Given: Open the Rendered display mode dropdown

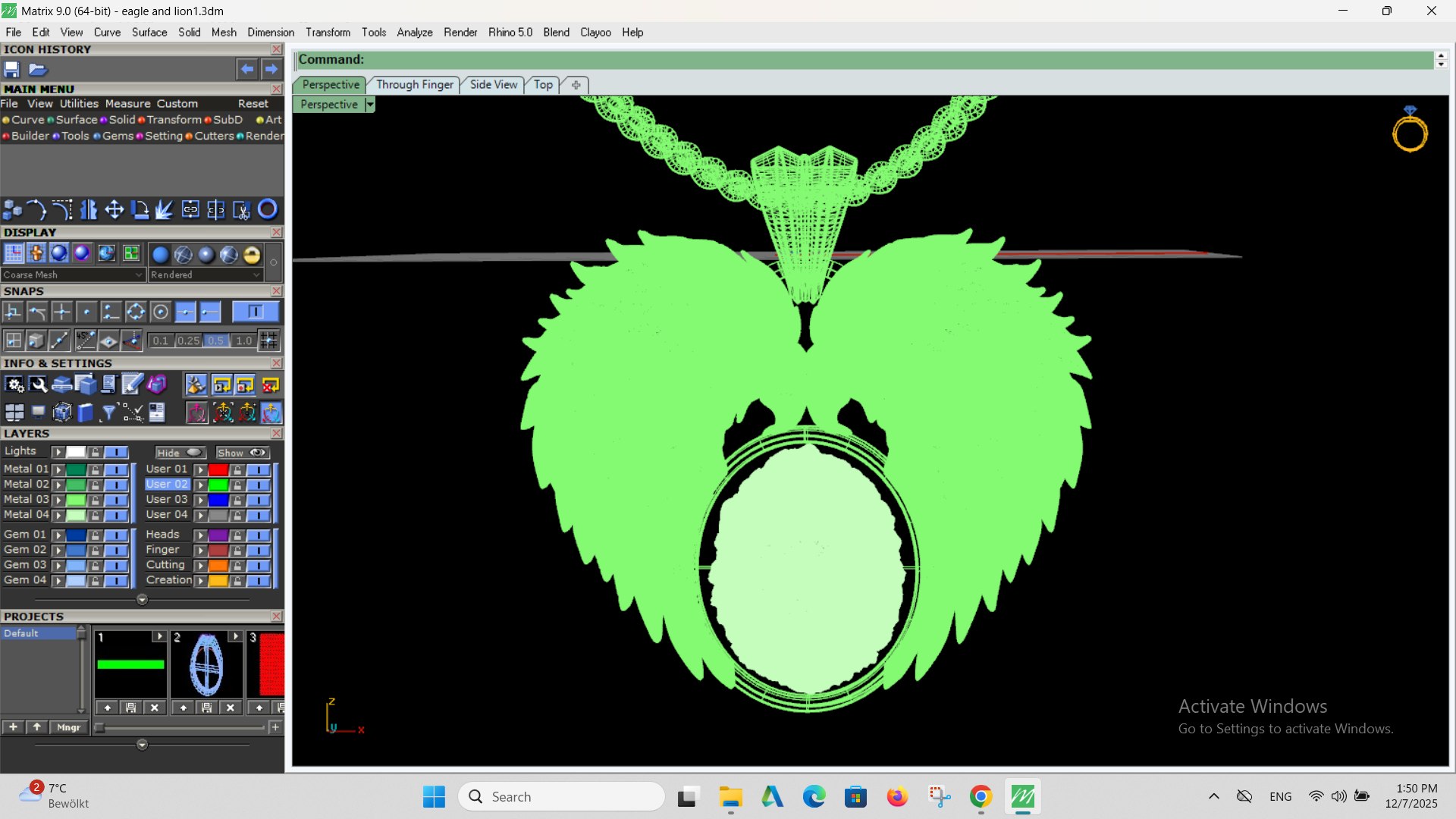Looking at the screenshot, I should (206, 275).
